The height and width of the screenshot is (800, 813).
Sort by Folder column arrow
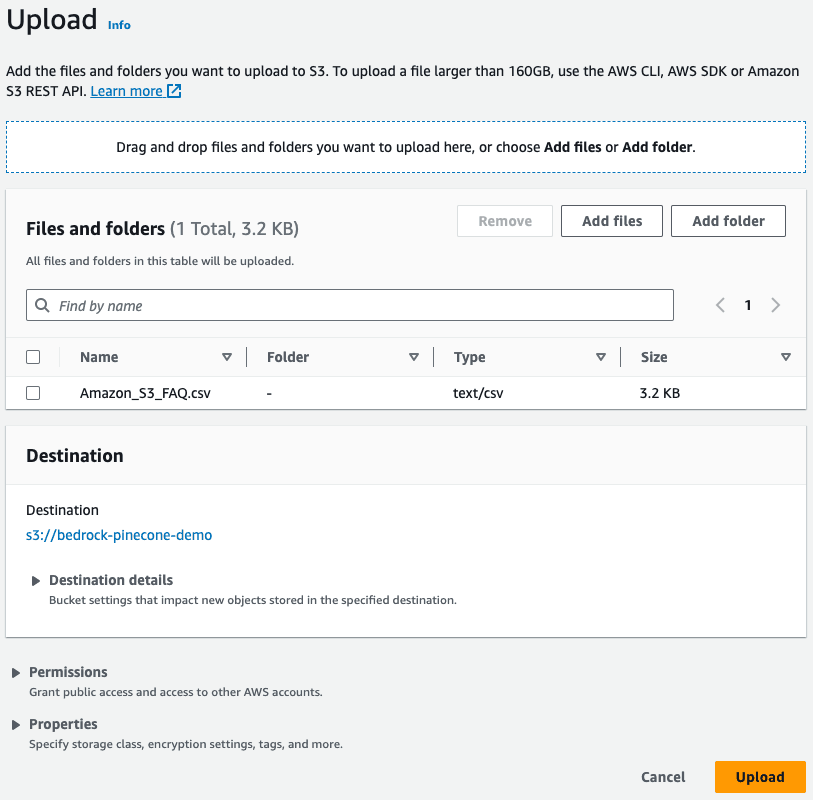[x=414, y=357]
